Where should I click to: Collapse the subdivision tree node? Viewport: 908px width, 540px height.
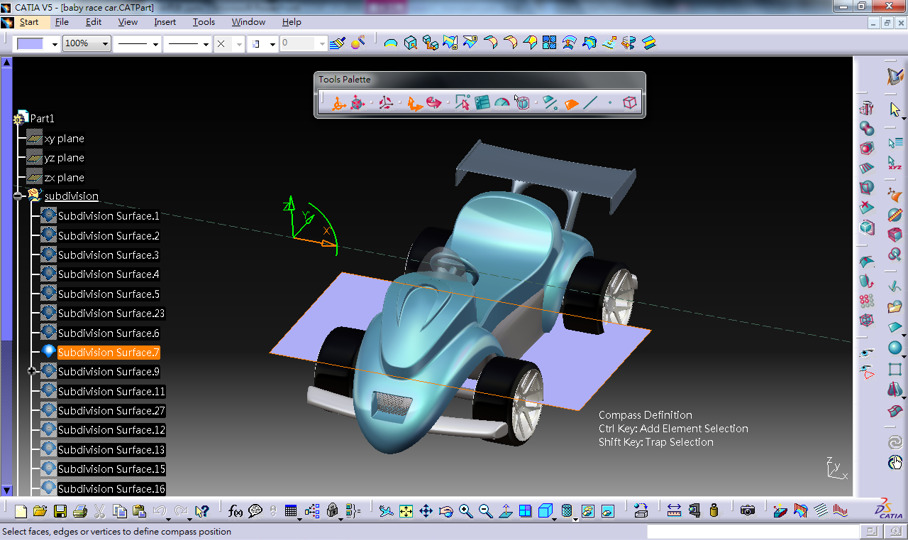(x=19, y=196)
